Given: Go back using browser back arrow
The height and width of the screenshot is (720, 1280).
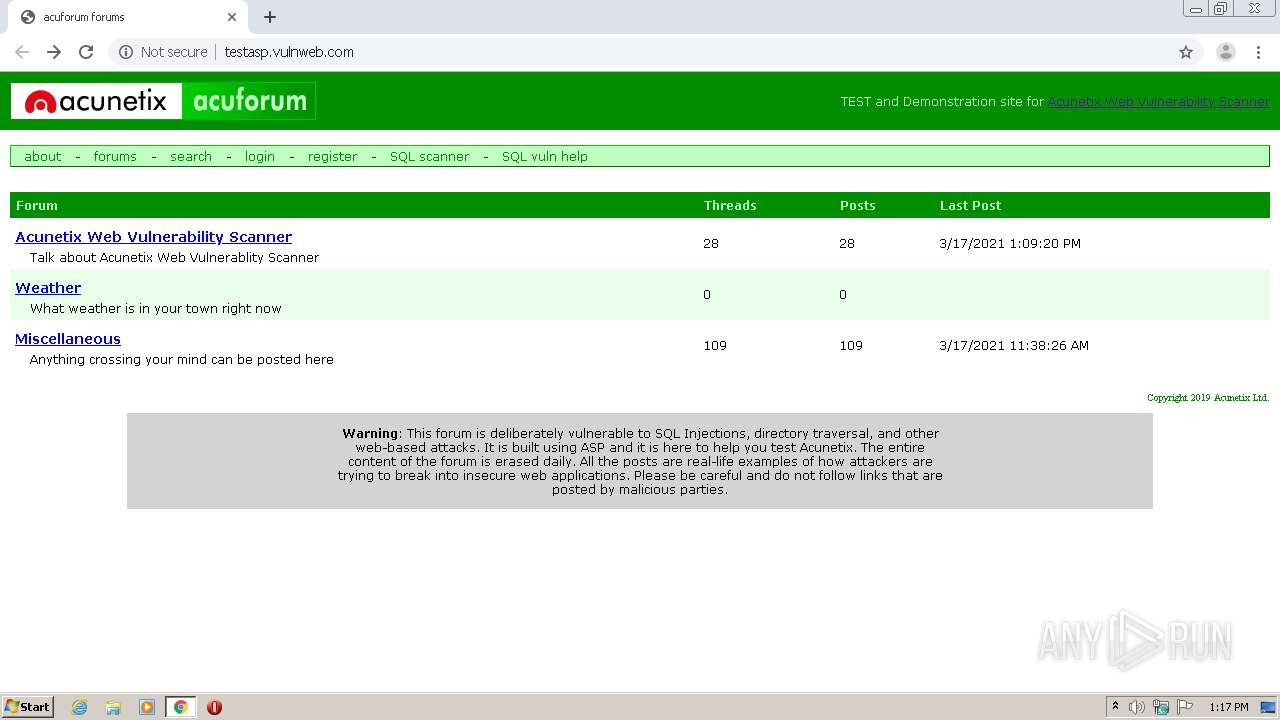Looking at the screenshot, I should tap(22, 52).
